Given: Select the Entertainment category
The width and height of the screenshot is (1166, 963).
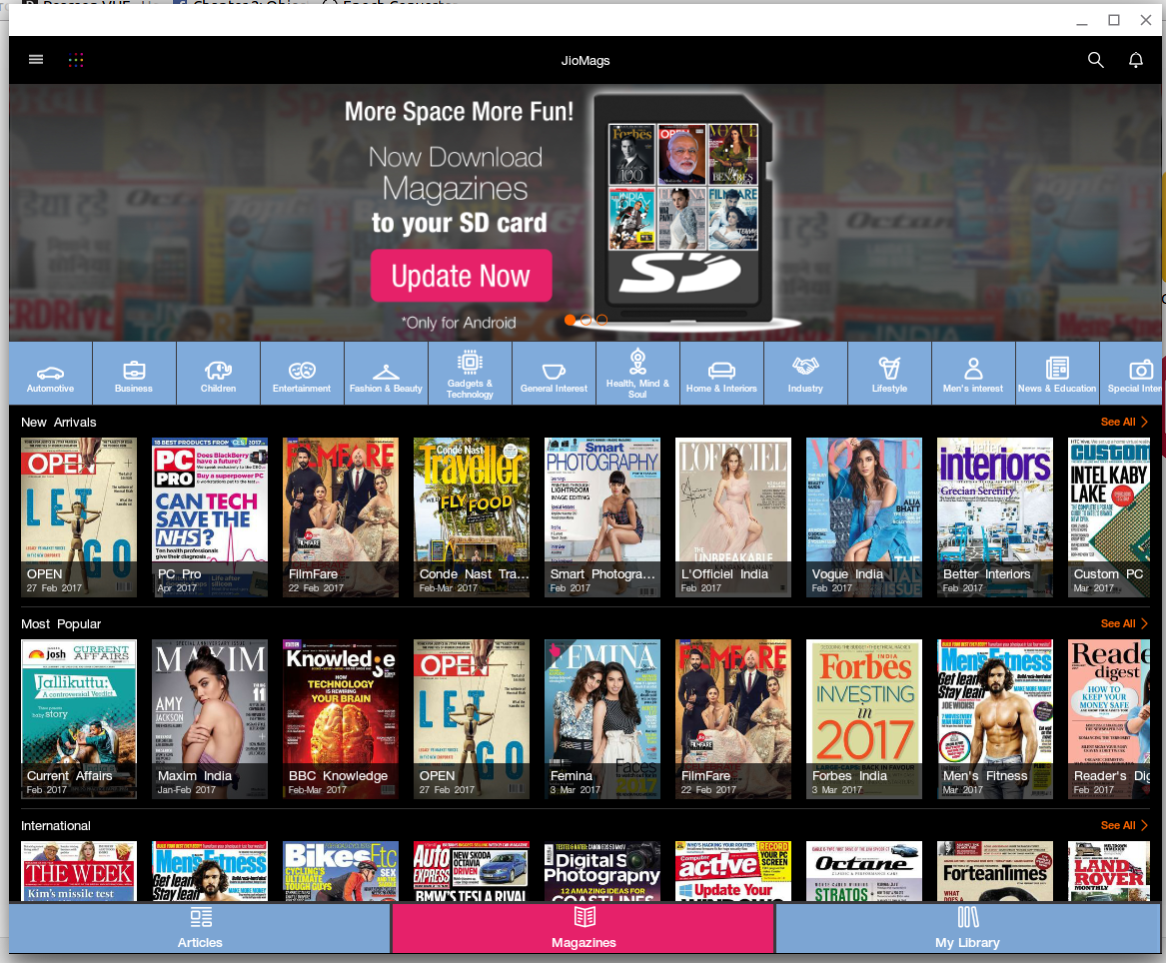Looking at the screenshot, I should [302, 373].
